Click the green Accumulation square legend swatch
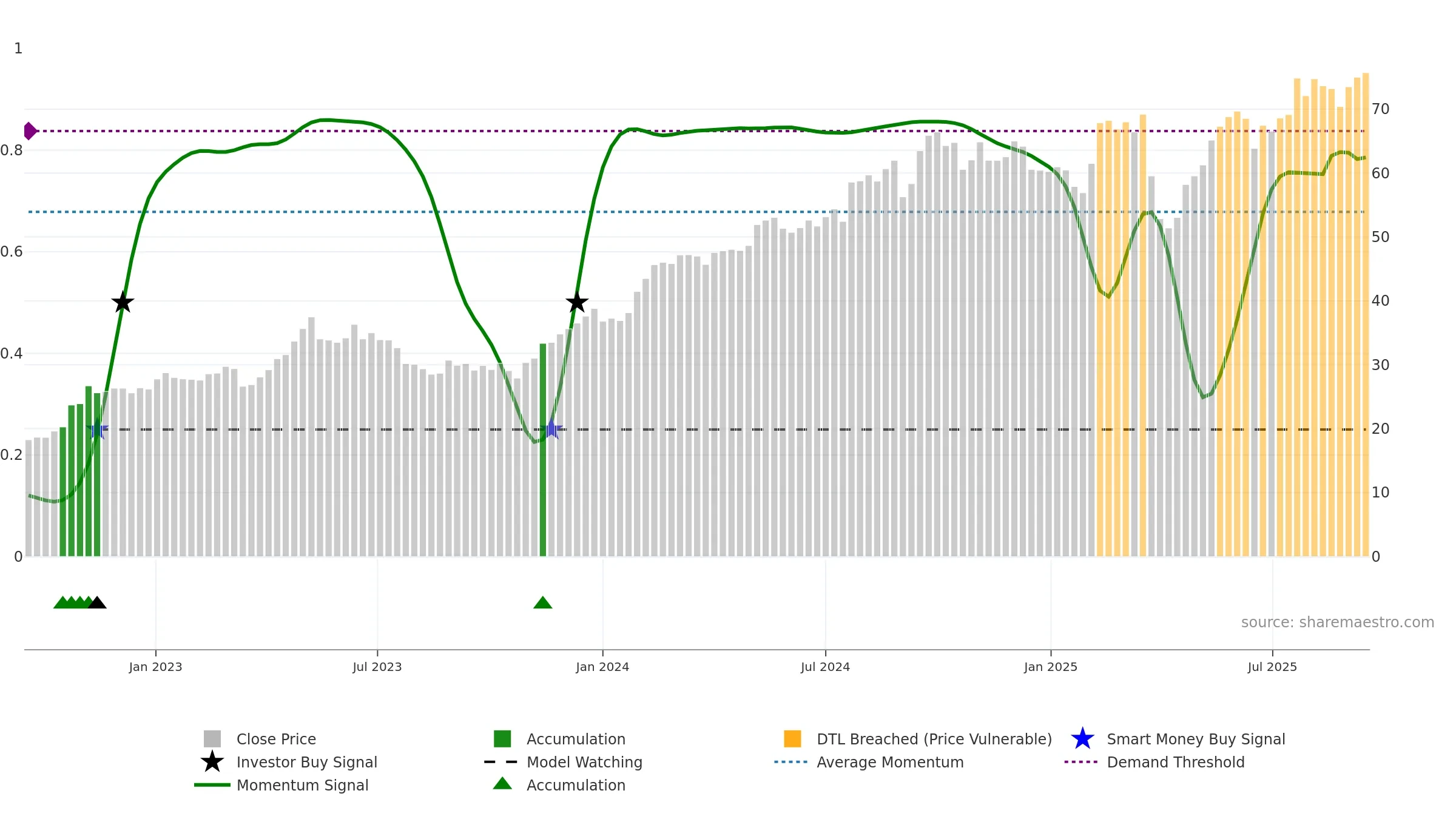This screenshot has height=819, width=1456. (502, 738)
